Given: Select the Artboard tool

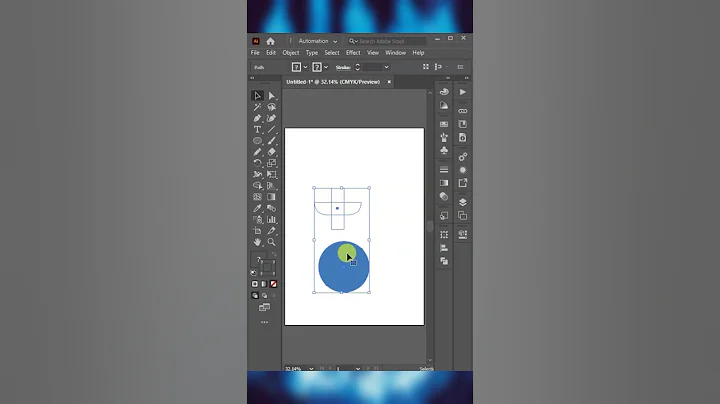Looking at the screenshot, I should pos(258,231).
